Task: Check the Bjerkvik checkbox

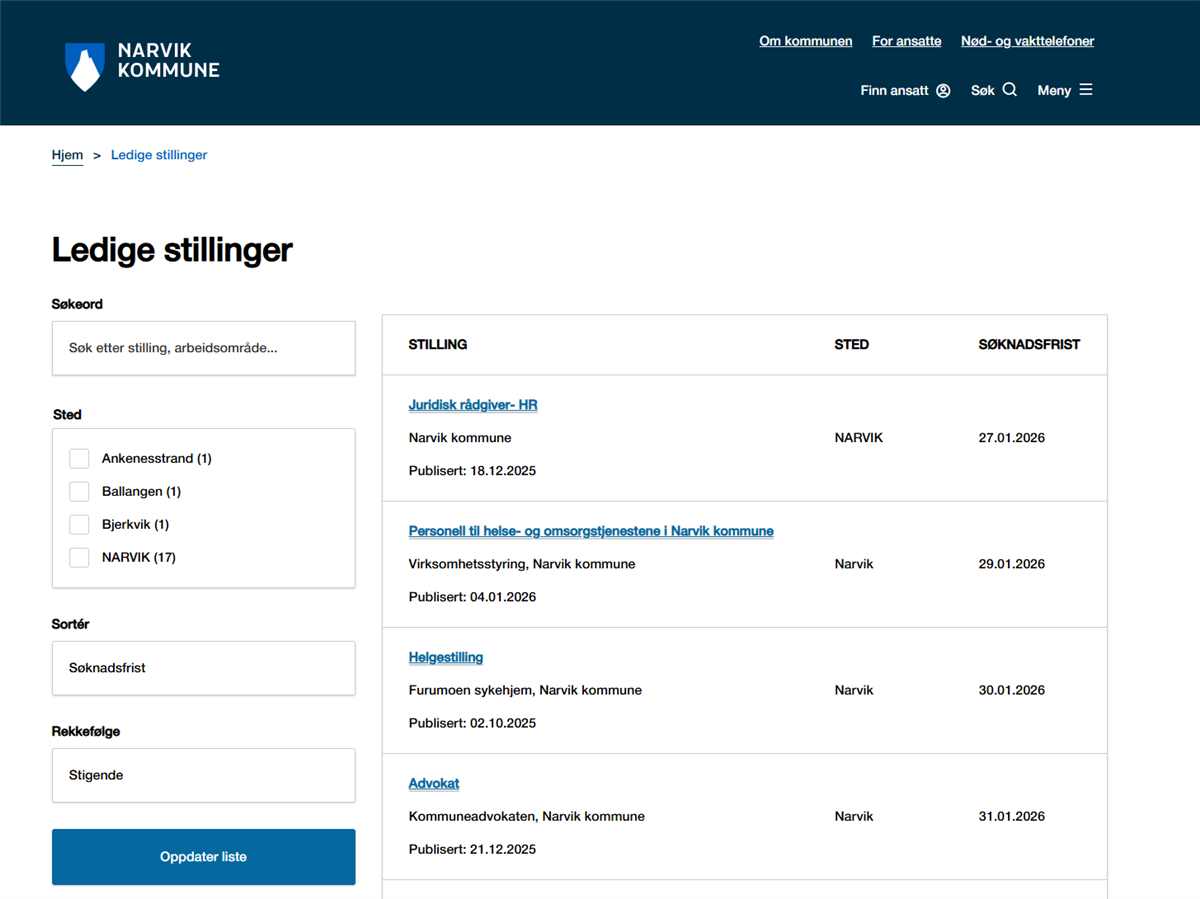Action: pyautogui.click(x=79, y=525)
